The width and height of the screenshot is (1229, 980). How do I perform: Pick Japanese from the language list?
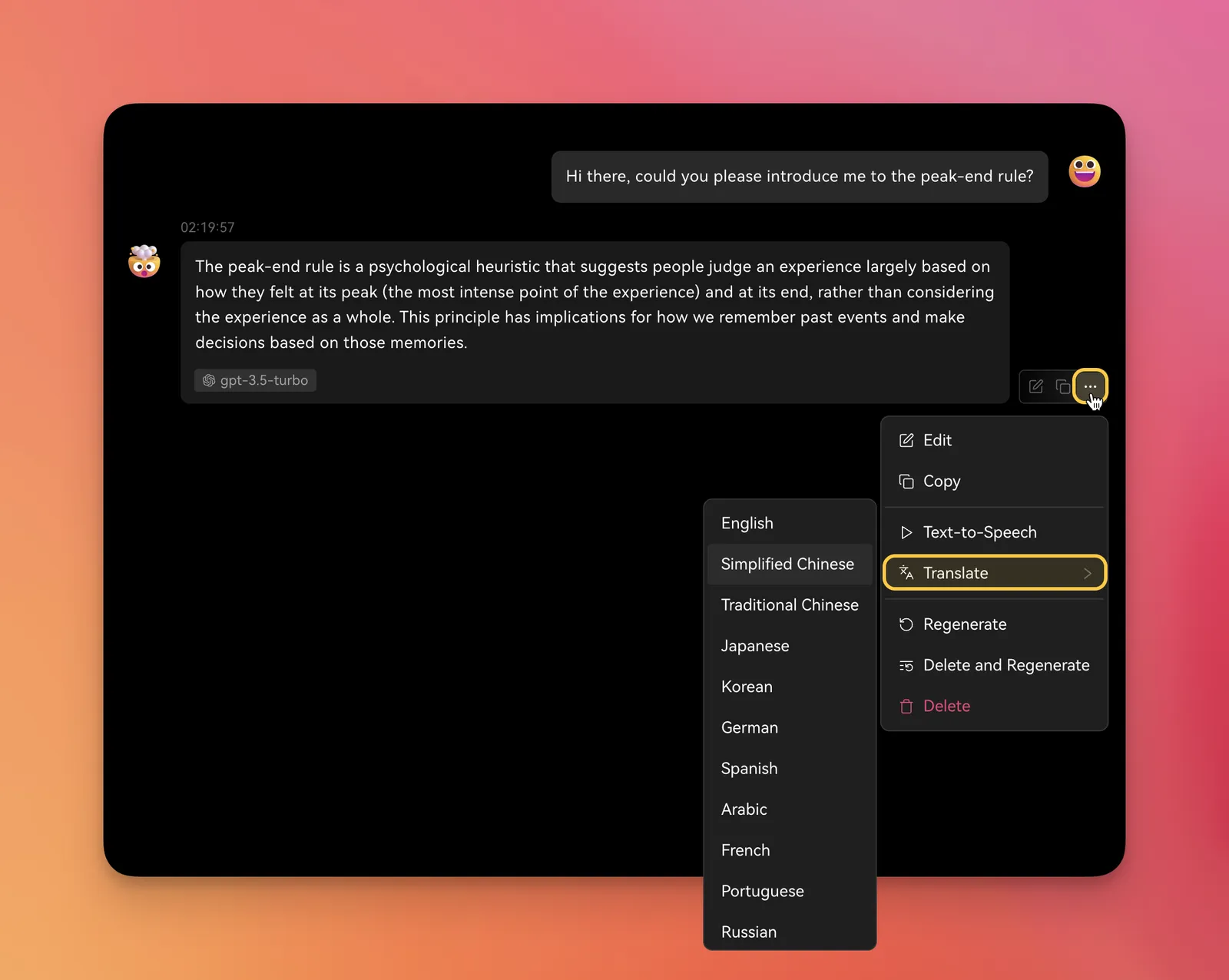[x=754, y=646]
